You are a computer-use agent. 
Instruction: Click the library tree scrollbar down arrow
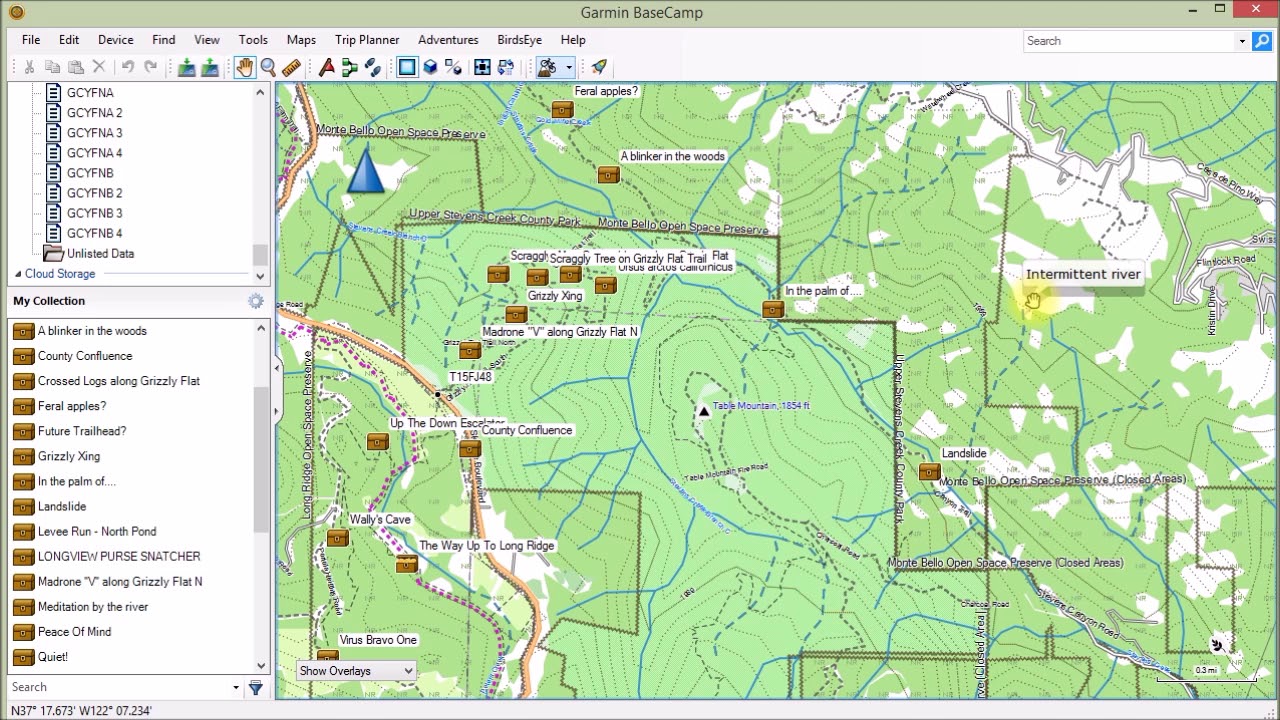pos(261,276)
